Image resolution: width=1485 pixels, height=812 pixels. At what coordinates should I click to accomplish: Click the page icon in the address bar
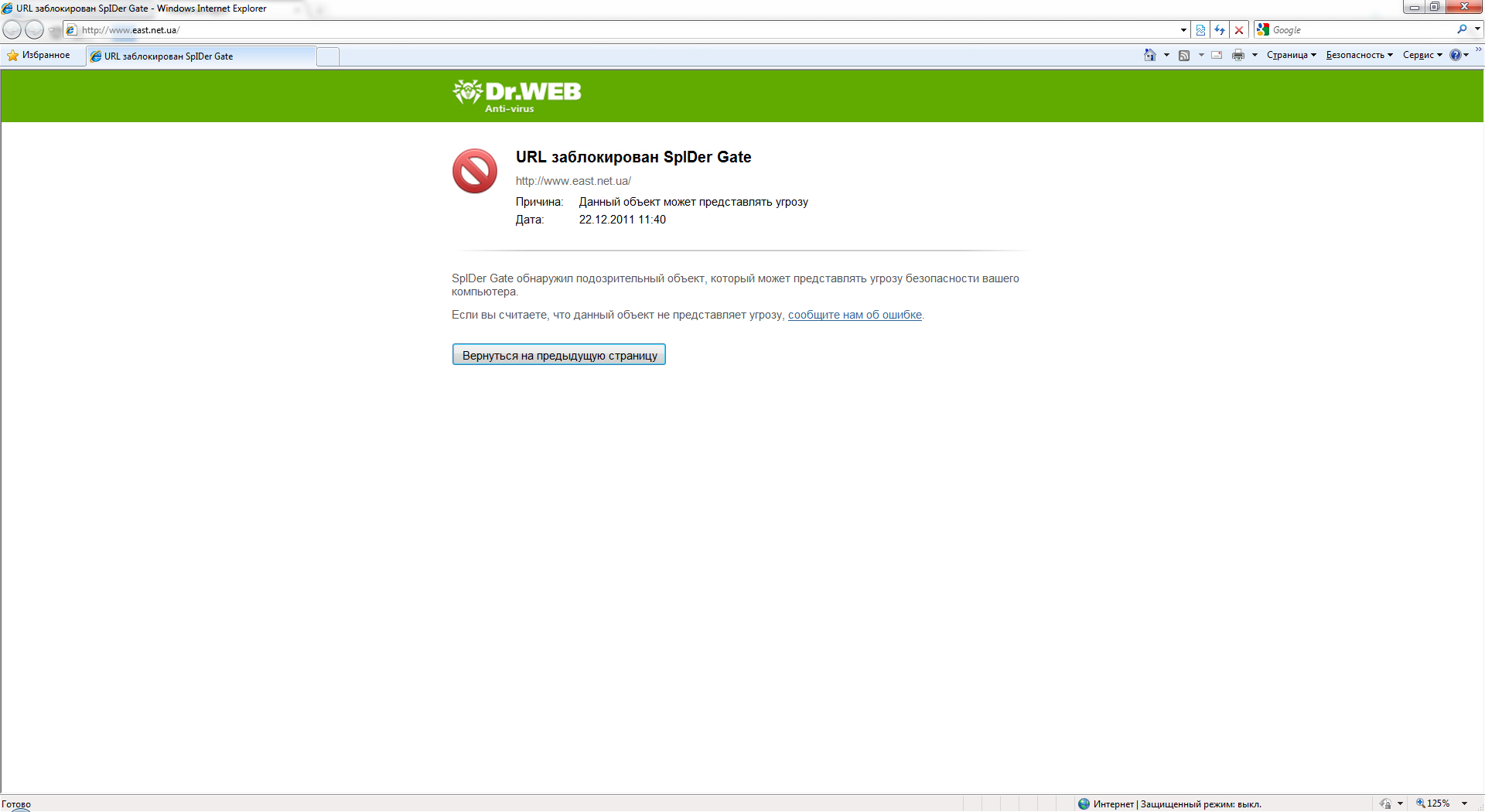coord(71,30)
